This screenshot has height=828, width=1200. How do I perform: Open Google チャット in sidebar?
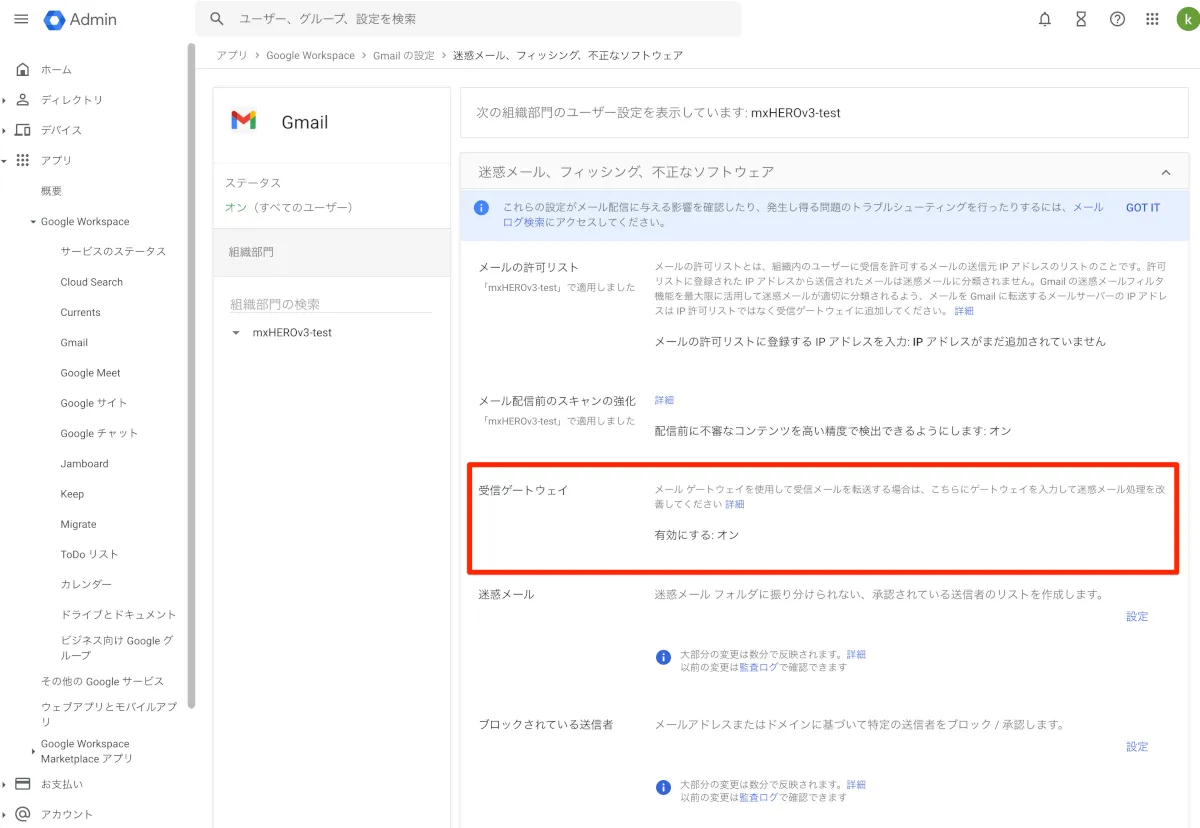click(99, 433)
